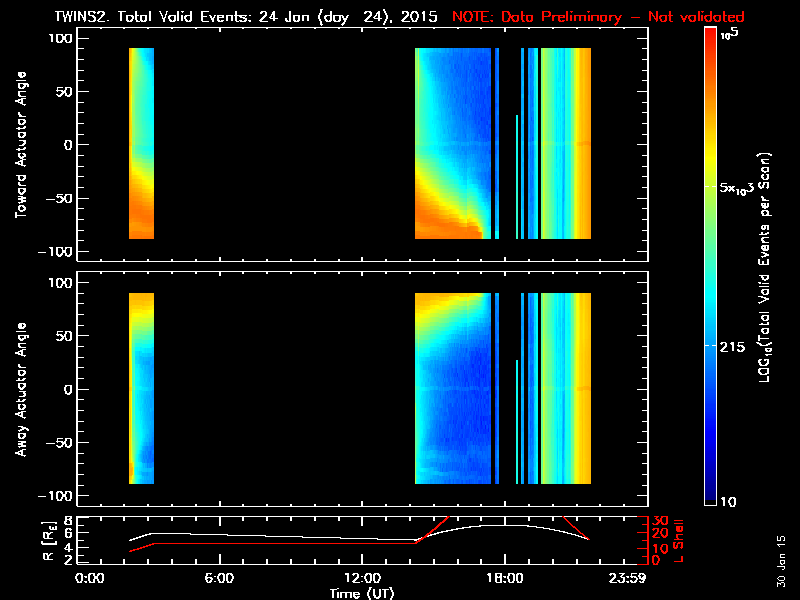
Task: Click the dark blue bottom of the colorbar
Action: 709,495
